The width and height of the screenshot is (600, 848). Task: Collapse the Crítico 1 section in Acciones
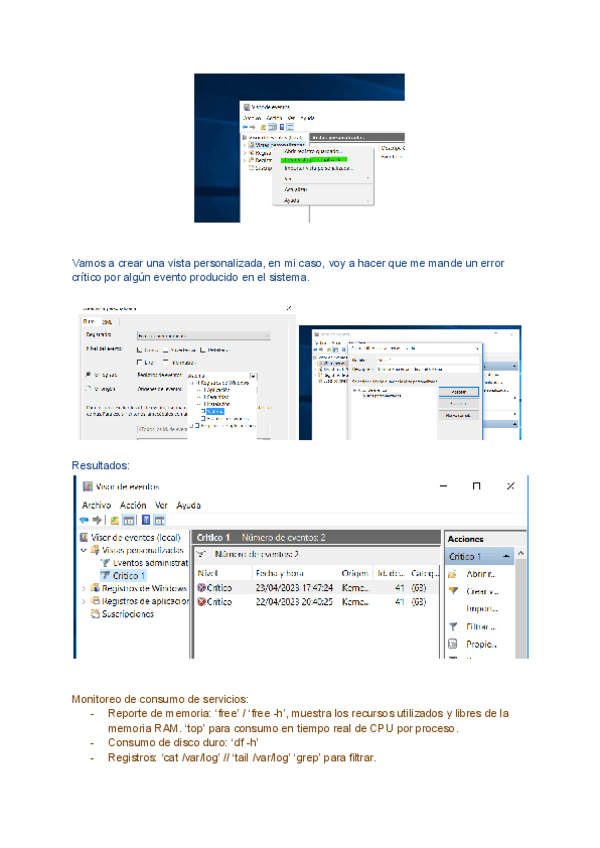coord(506,556)
